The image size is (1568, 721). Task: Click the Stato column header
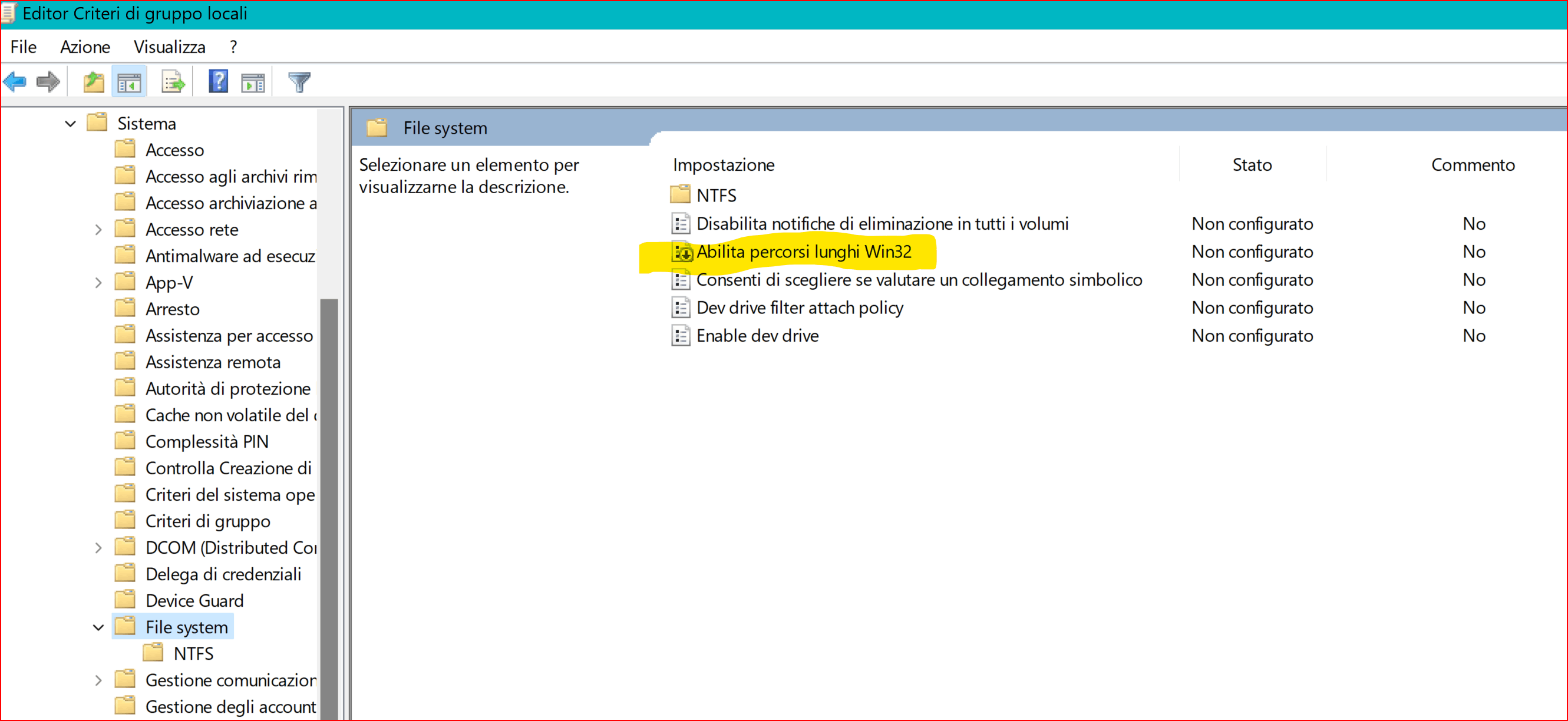click(x=1252, y=165)
